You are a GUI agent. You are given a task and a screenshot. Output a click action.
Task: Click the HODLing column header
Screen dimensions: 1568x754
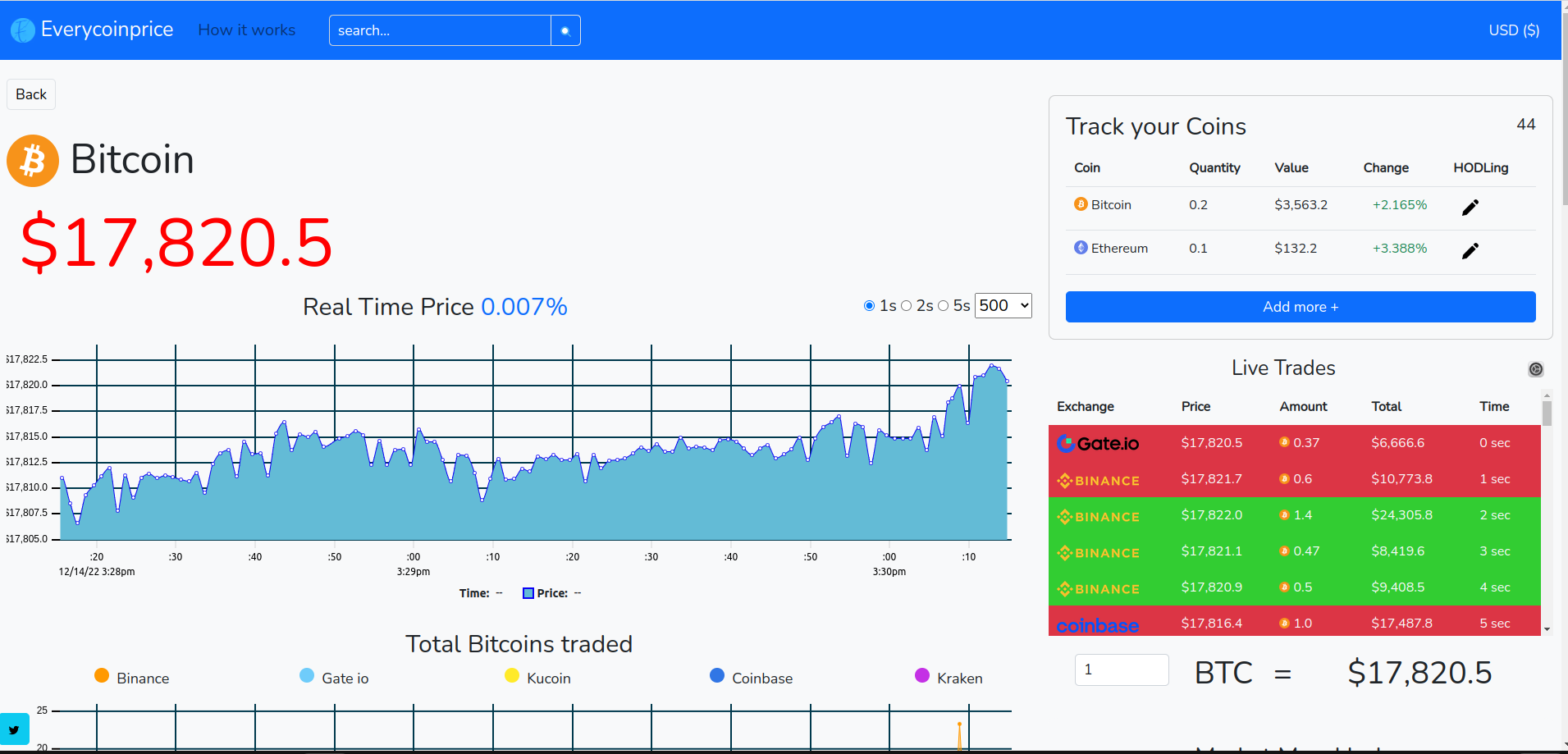[x=1480, y=167]
